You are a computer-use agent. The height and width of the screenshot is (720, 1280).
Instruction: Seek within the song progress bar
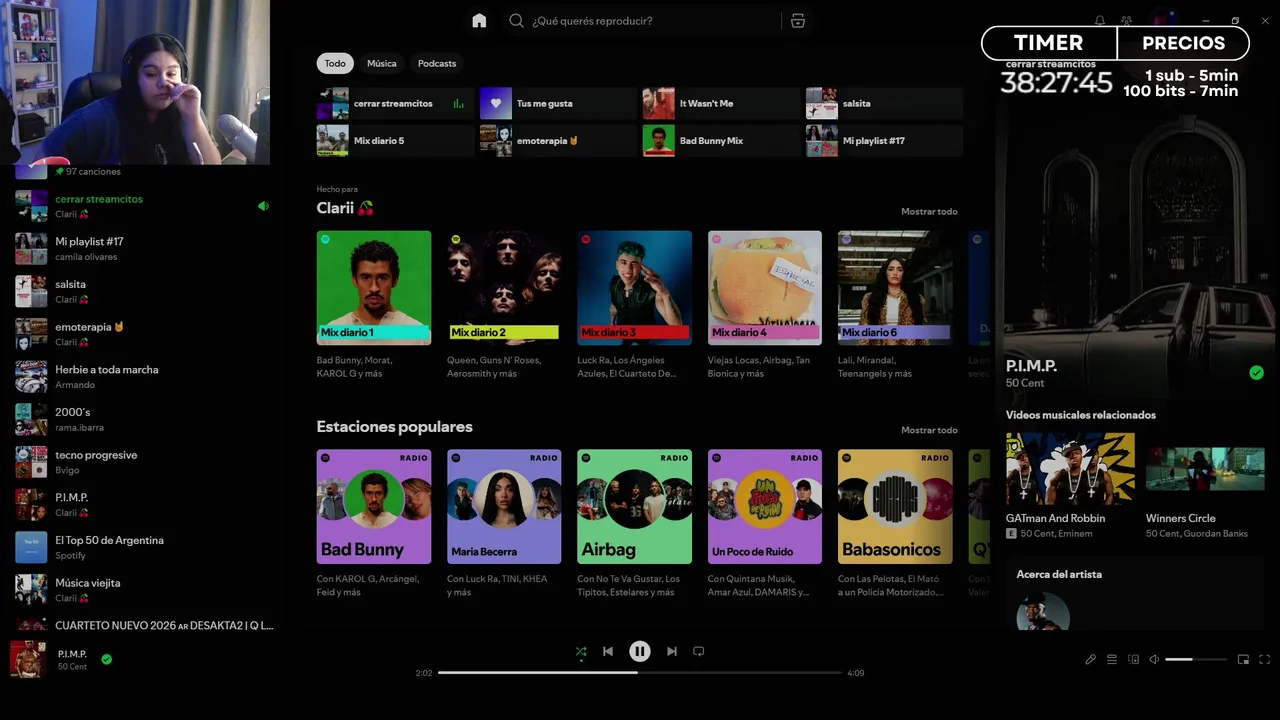tap(640, 673)
